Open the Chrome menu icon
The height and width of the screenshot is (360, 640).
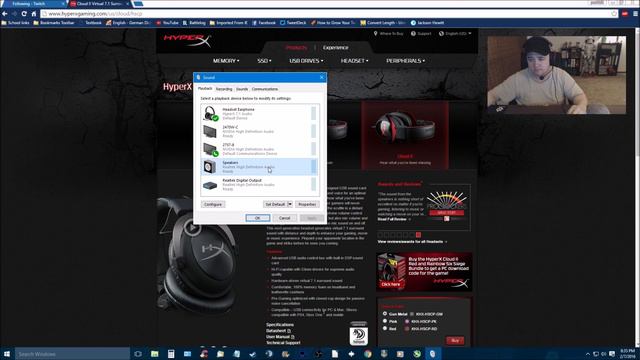[636, 13]
